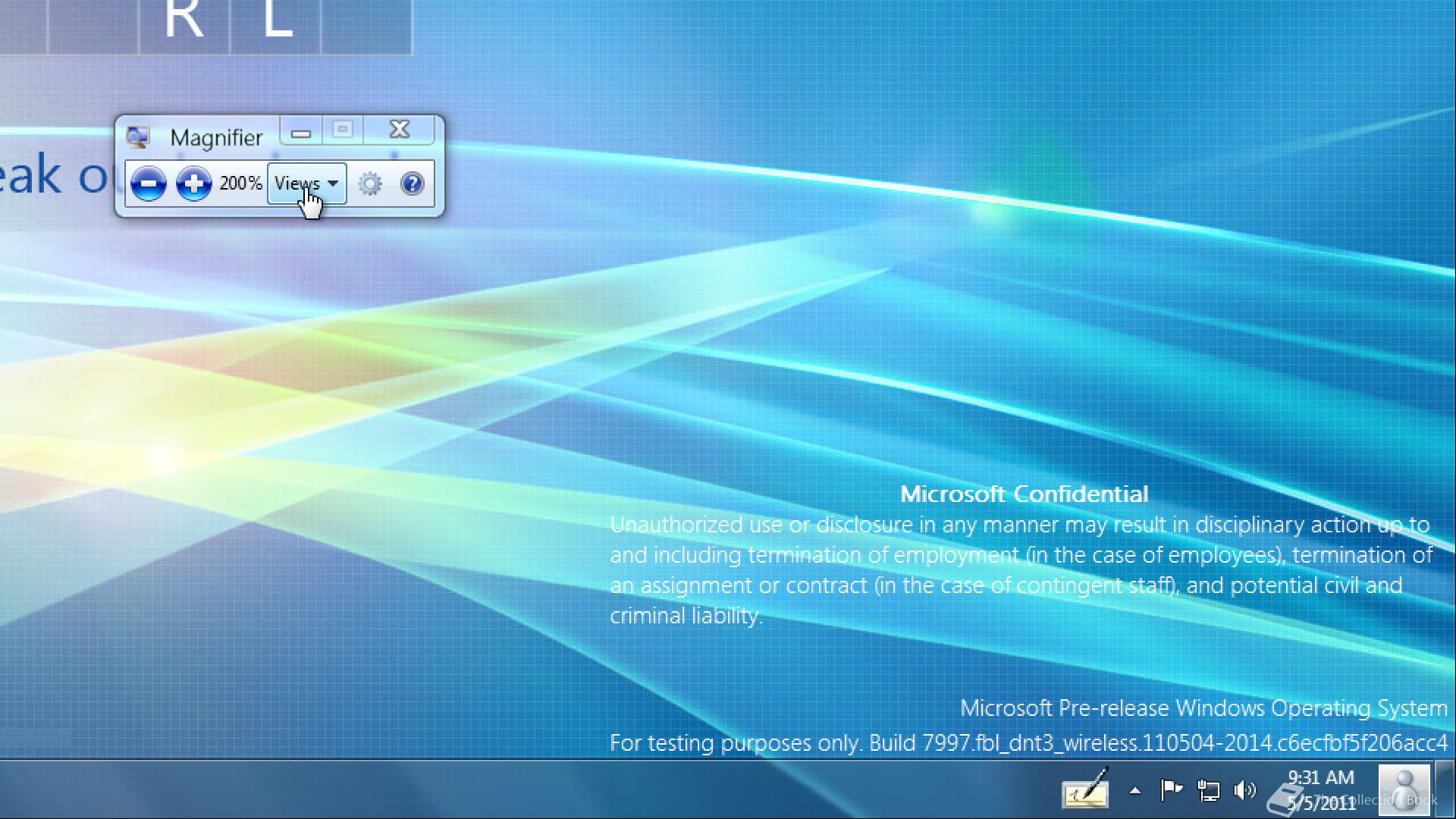Open the clock showing 9:31 AM
Image resolution: width=1456 pixels, height=819 pixels.
(1321, 789)
